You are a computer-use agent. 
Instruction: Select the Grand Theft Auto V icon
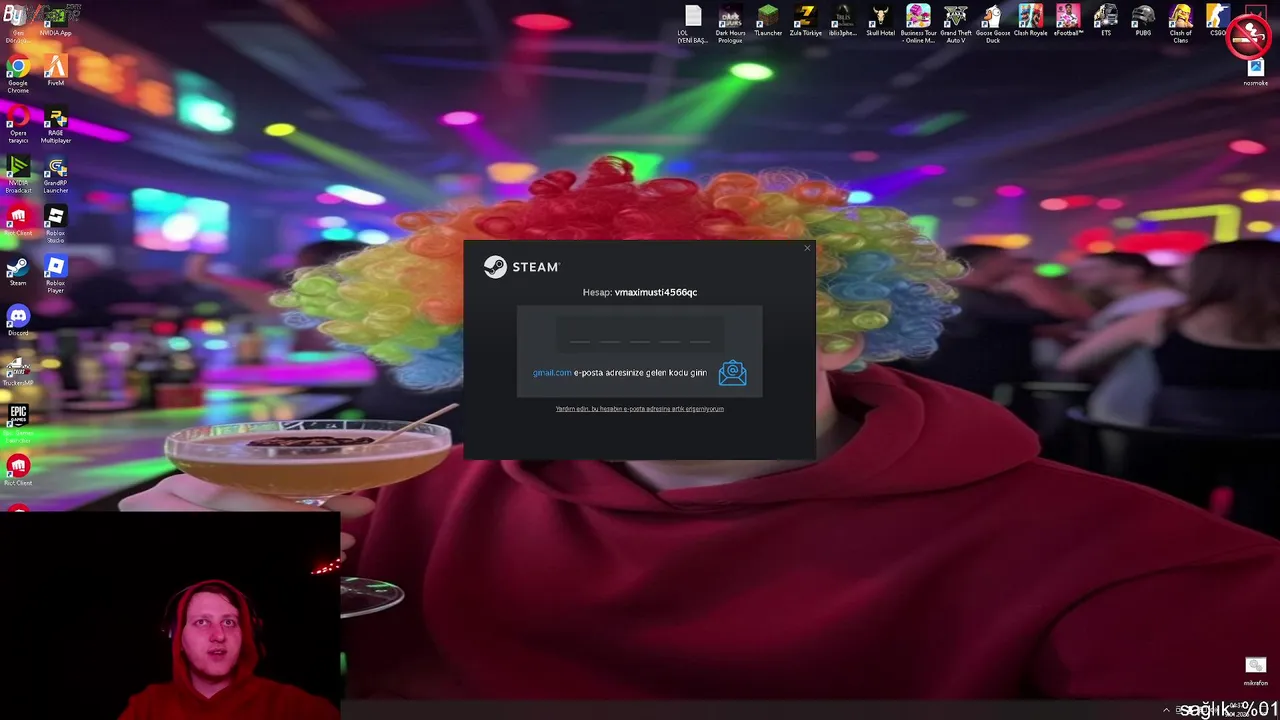(x=956, y=24)
